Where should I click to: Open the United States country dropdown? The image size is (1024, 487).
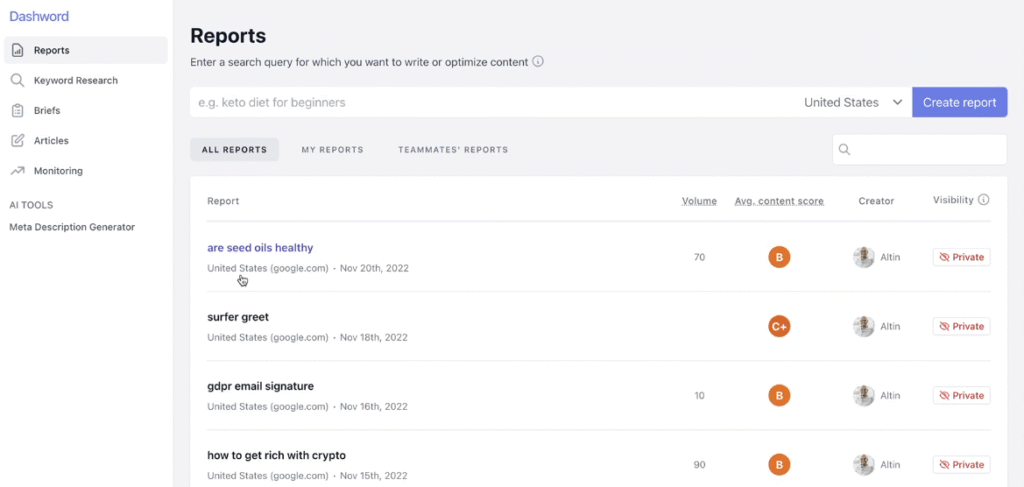(x=853, y=102)
